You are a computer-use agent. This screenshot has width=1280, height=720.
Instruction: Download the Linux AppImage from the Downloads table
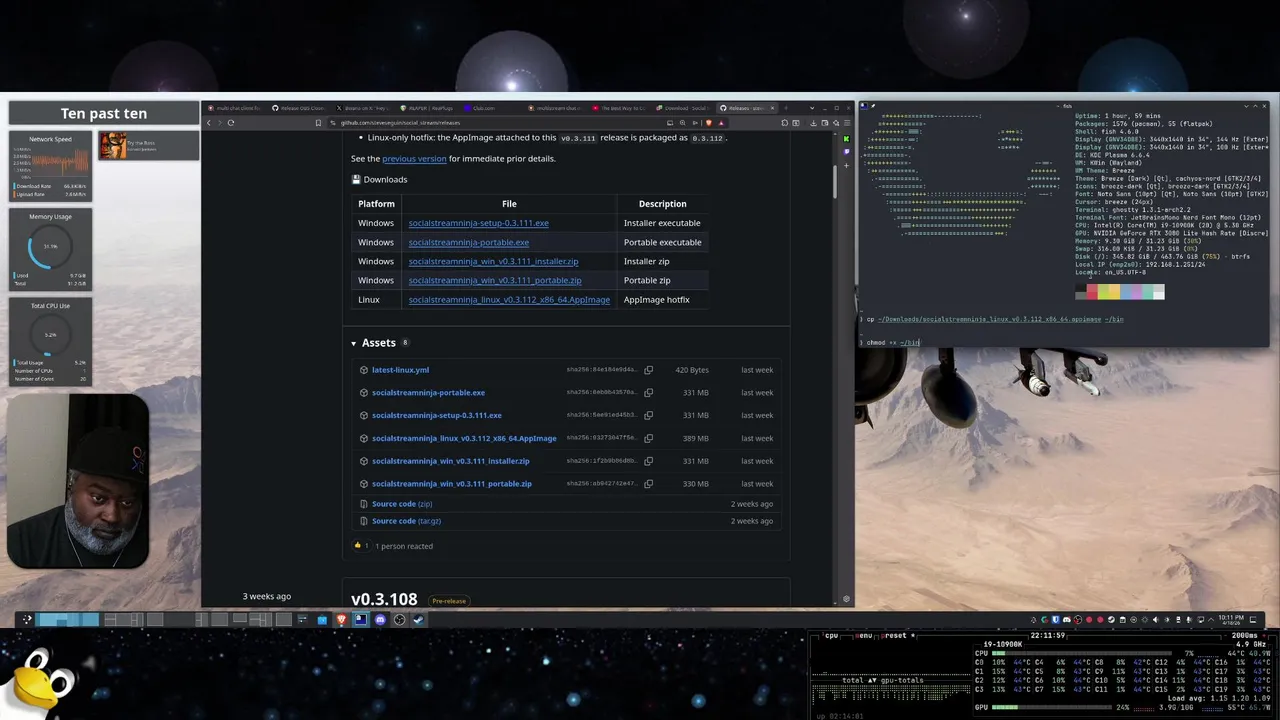509,300
